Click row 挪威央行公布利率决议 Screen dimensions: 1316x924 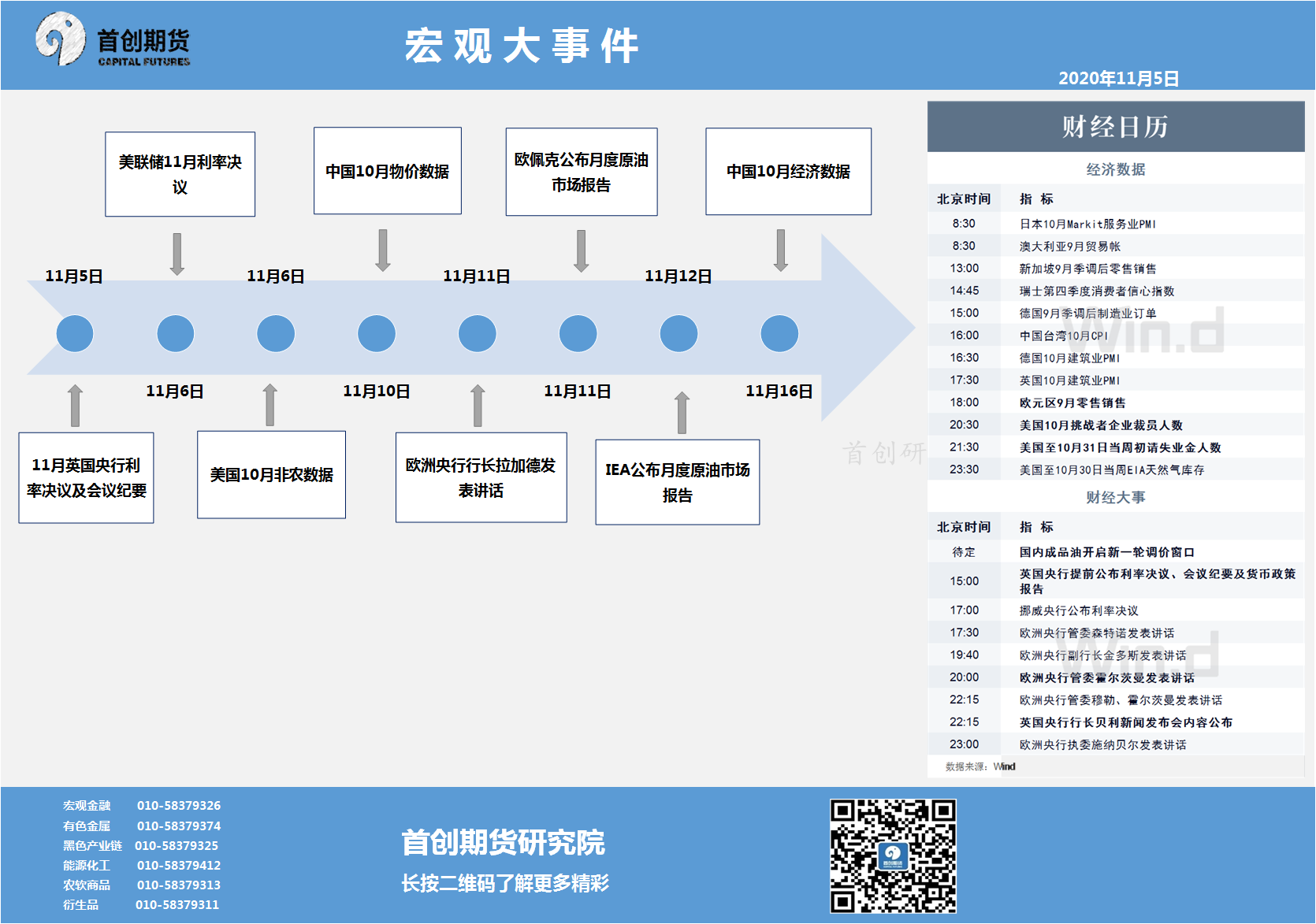point(1116,610)
